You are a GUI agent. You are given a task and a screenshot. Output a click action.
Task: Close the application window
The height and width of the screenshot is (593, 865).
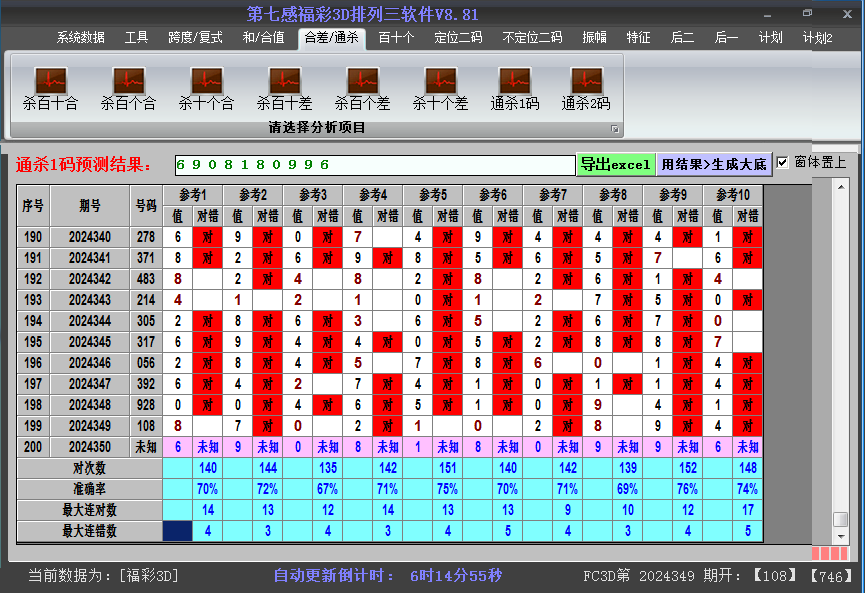(x=847, y=14)
